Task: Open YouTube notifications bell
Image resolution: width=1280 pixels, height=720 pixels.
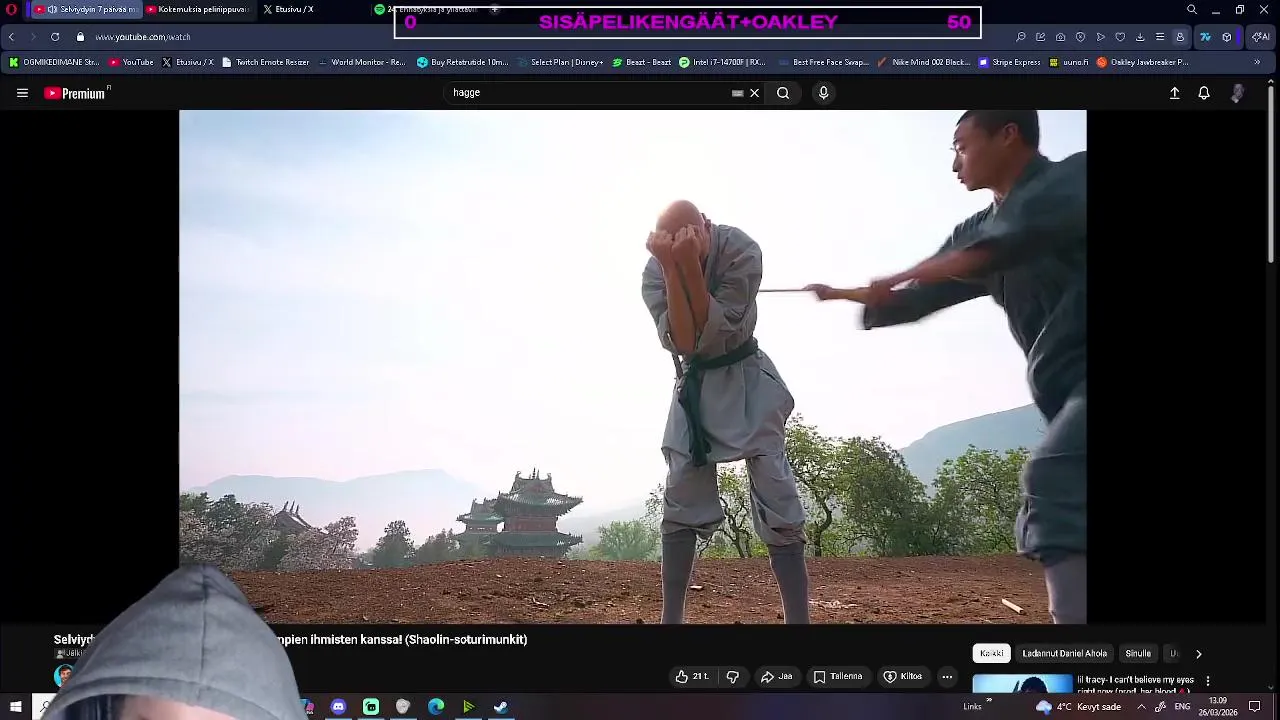Action: pos(1204,93)
